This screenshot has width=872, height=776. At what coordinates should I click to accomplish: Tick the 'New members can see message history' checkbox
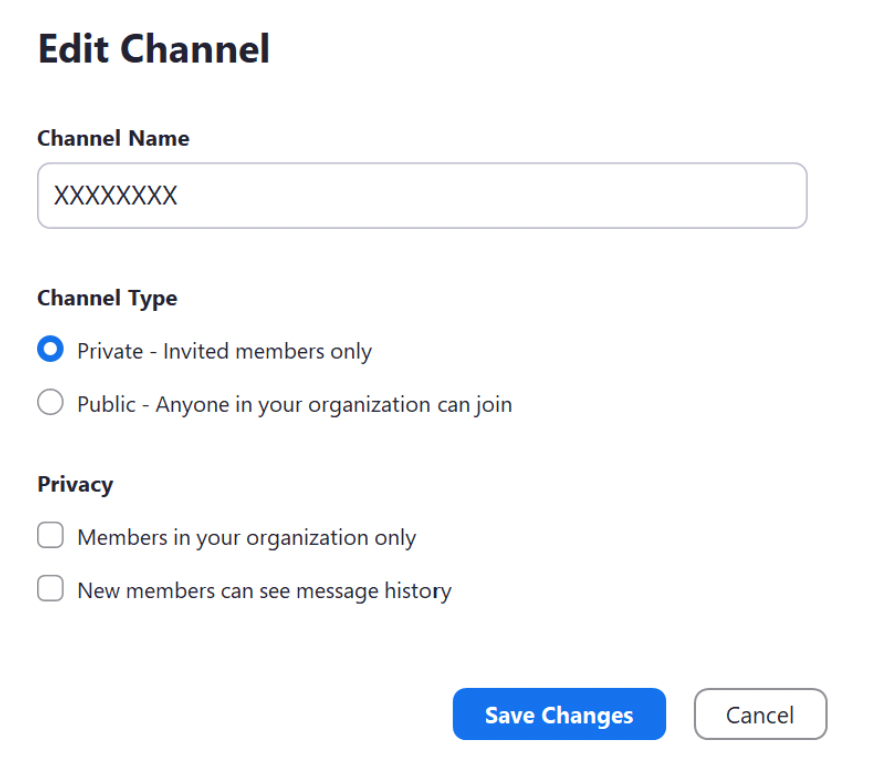tap(50, 589)
